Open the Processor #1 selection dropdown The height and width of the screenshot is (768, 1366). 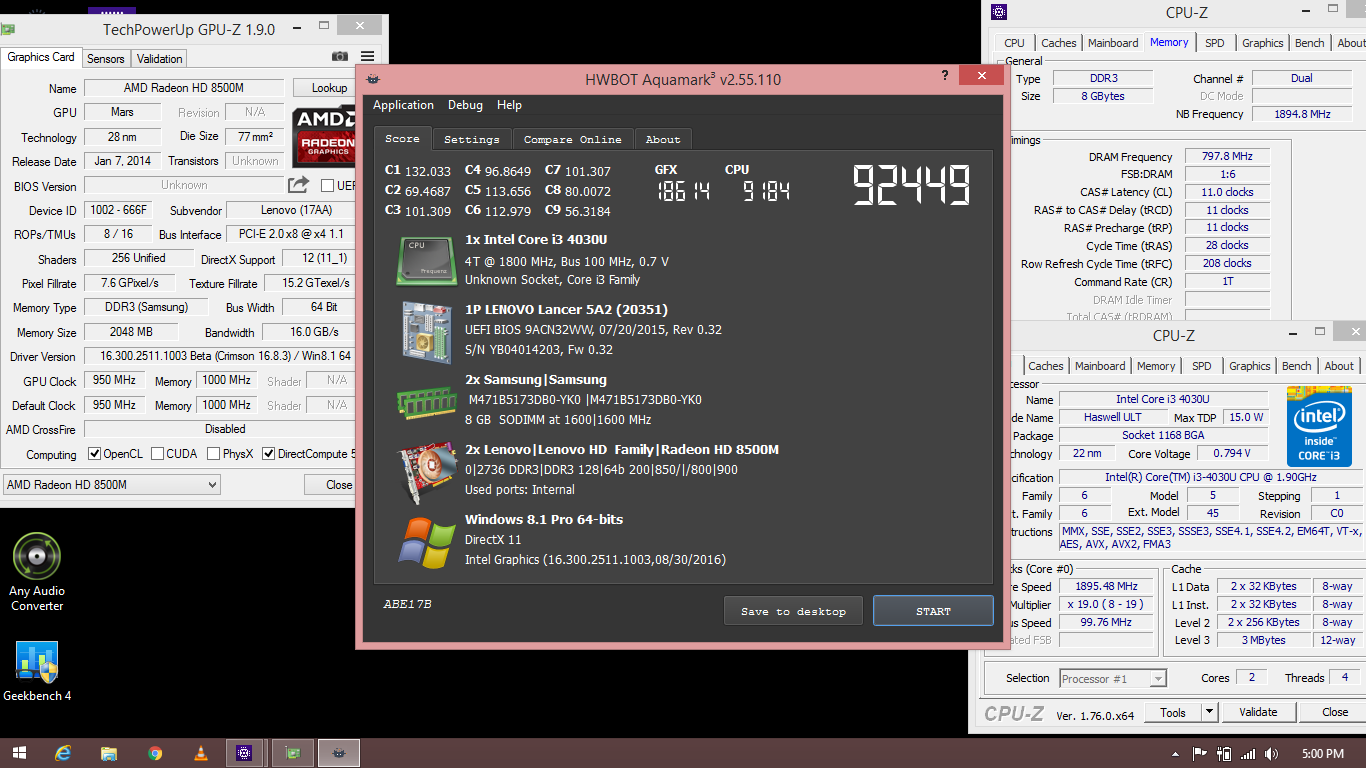pyautogui.click(x=1113, y=679)
